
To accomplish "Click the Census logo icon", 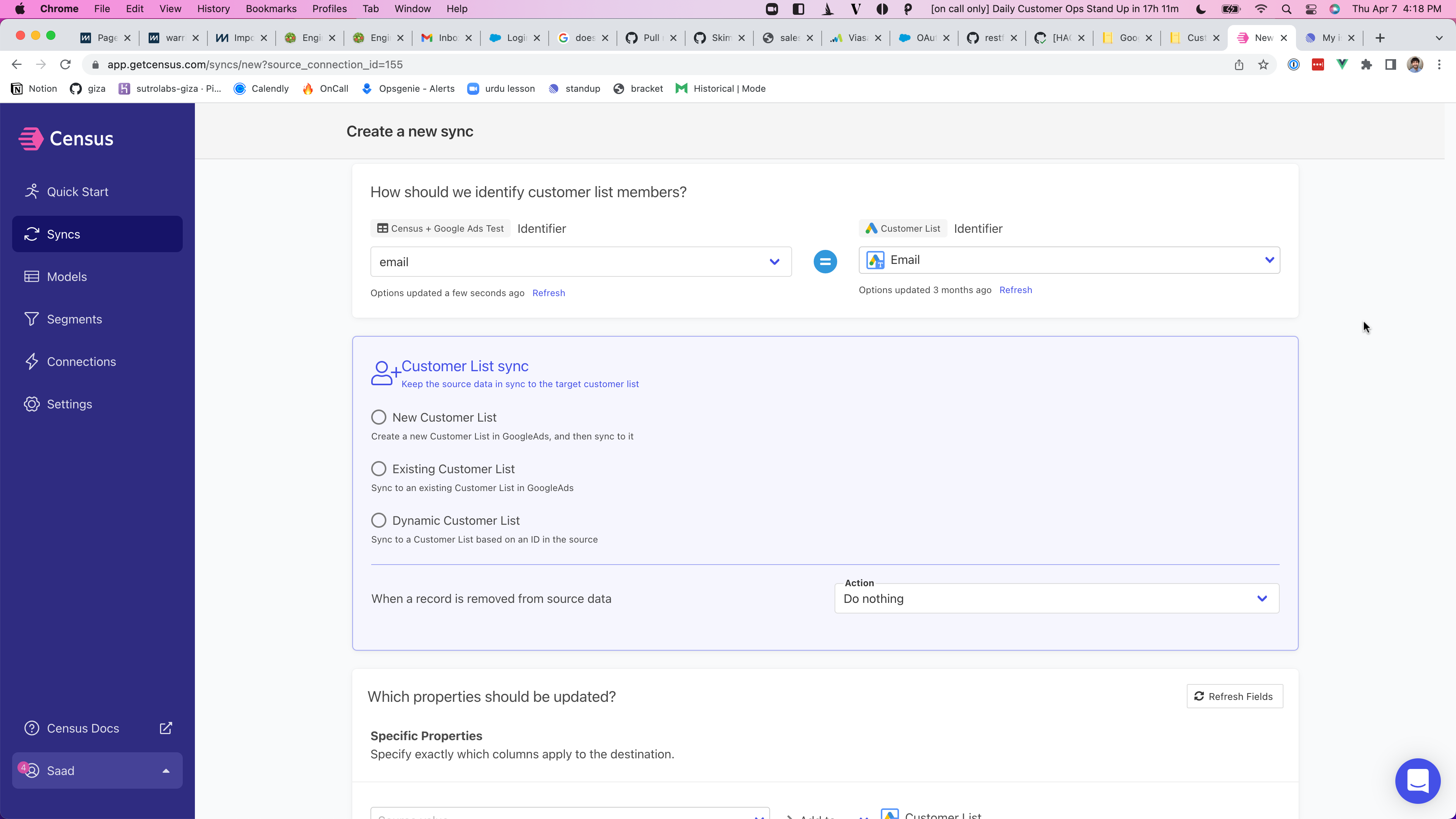I will [30, 138].
